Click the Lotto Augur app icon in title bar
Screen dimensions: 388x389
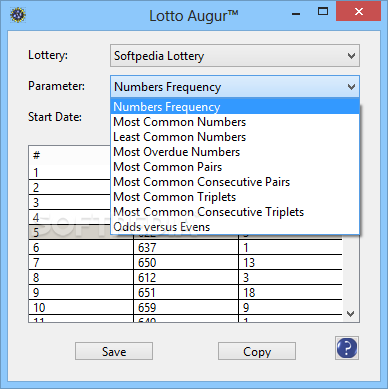(18, 15)
